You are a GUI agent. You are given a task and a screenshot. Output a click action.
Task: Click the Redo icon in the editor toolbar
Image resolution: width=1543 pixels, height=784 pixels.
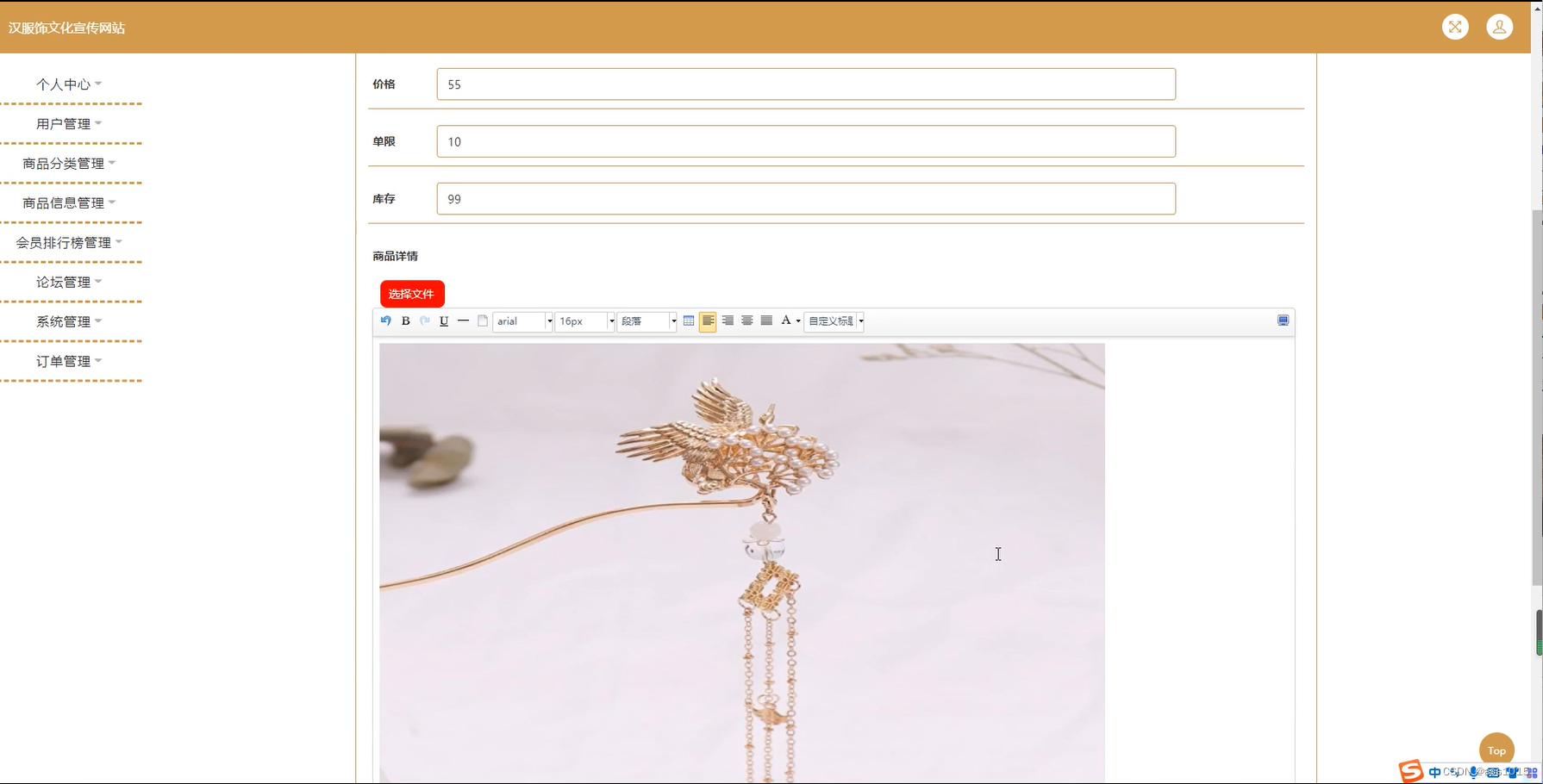coord(424,320)
